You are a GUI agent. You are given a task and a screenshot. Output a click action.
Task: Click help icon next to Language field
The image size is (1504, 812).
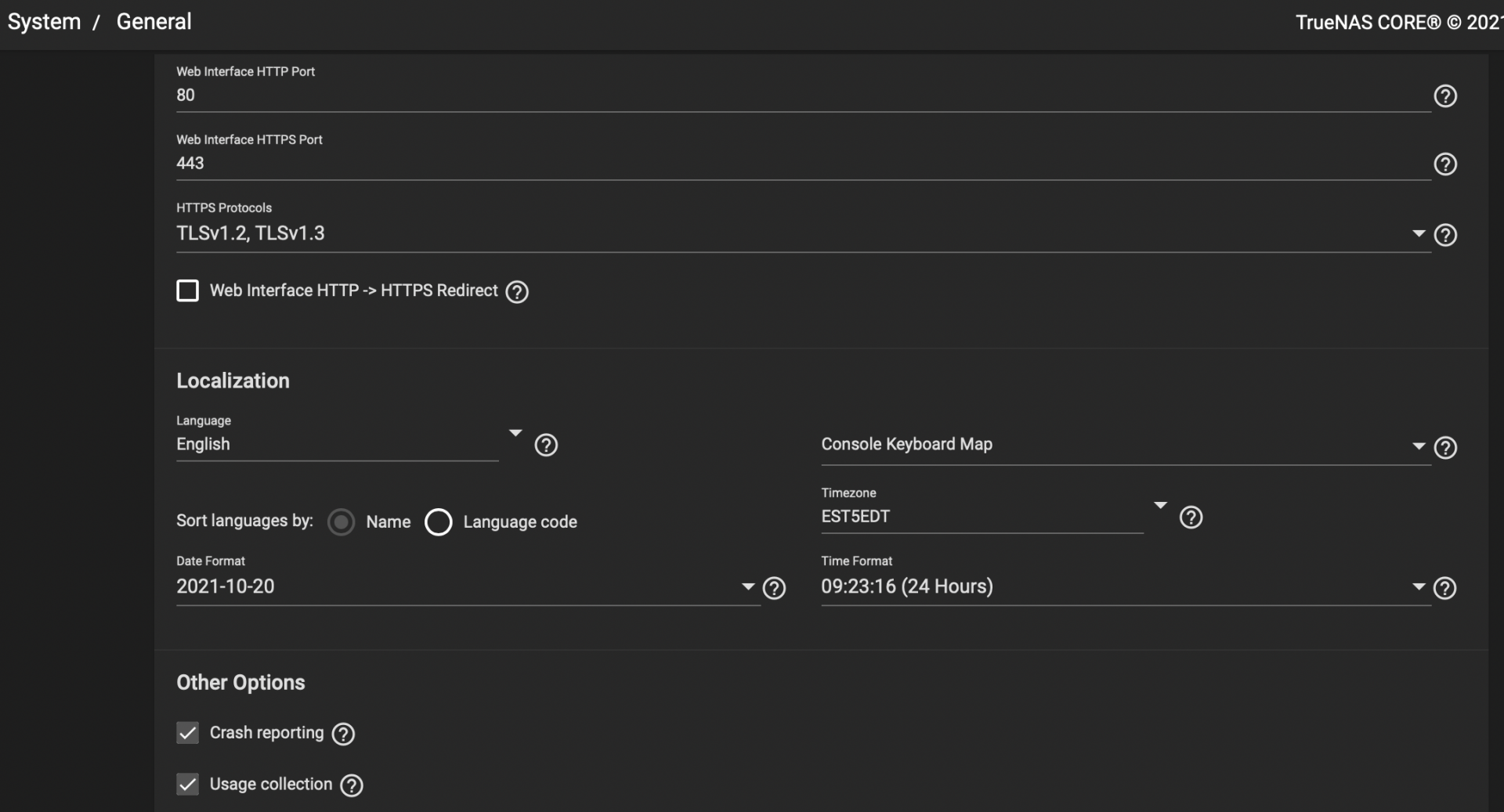546,445
